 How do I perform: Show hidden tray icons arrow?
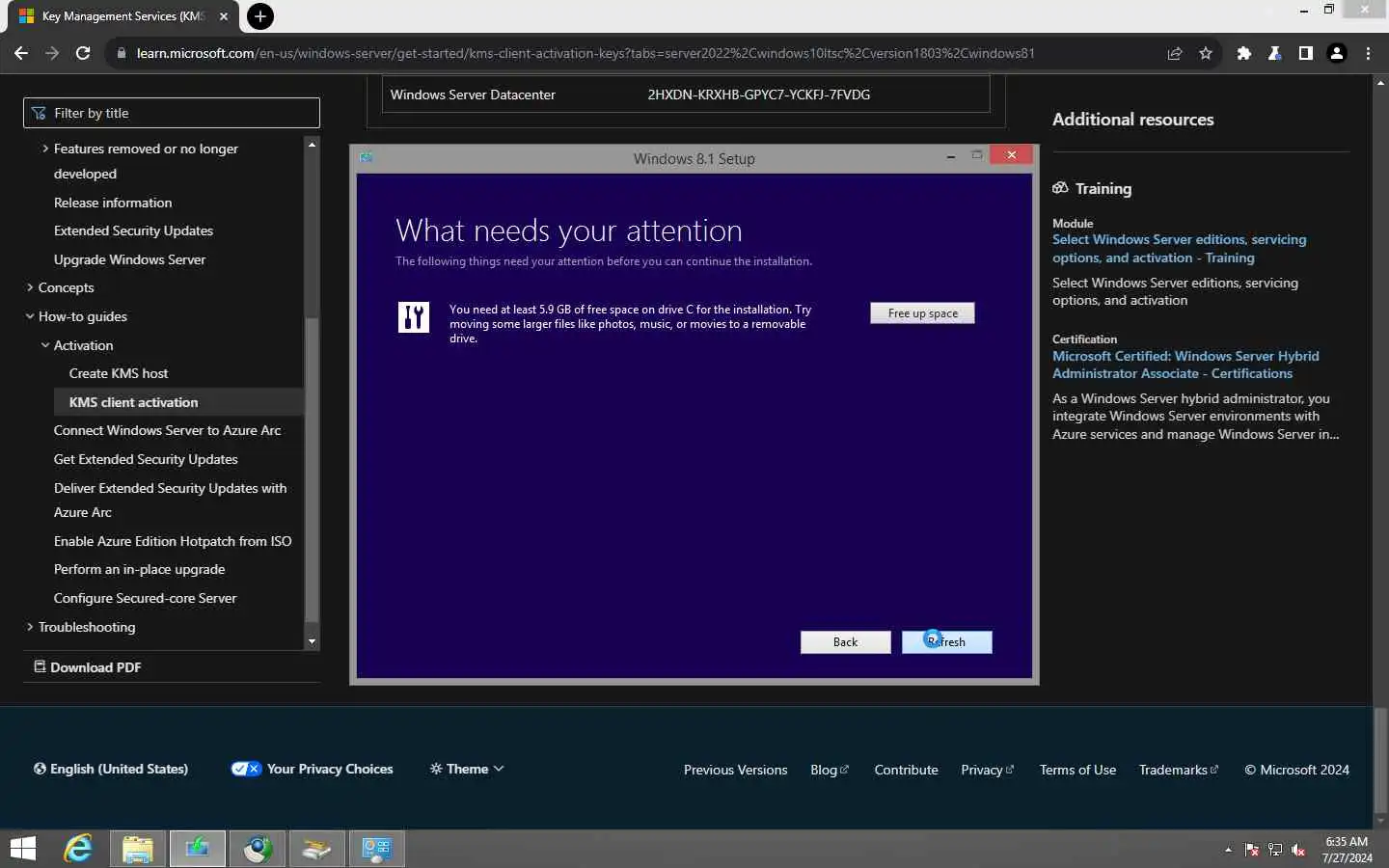click(x=1228, y=850)
